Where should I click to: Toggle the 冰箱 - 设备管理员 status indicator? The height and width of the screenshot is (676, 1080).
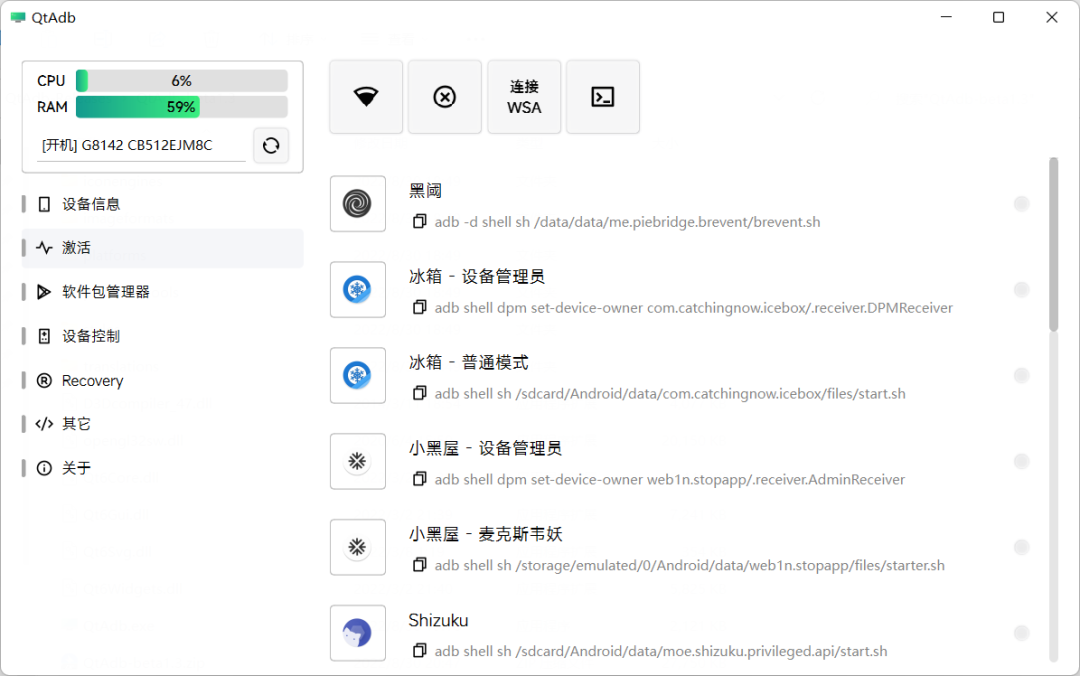click(1021, 289)
